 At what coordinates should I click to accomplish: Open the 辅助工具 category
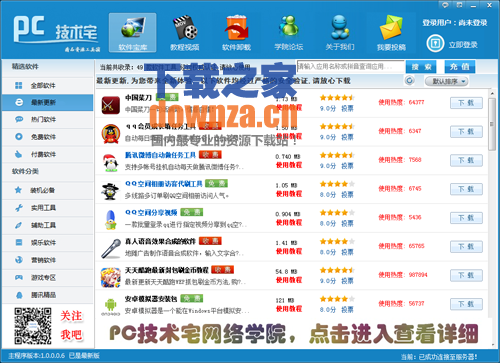click(x=47, y=225)
